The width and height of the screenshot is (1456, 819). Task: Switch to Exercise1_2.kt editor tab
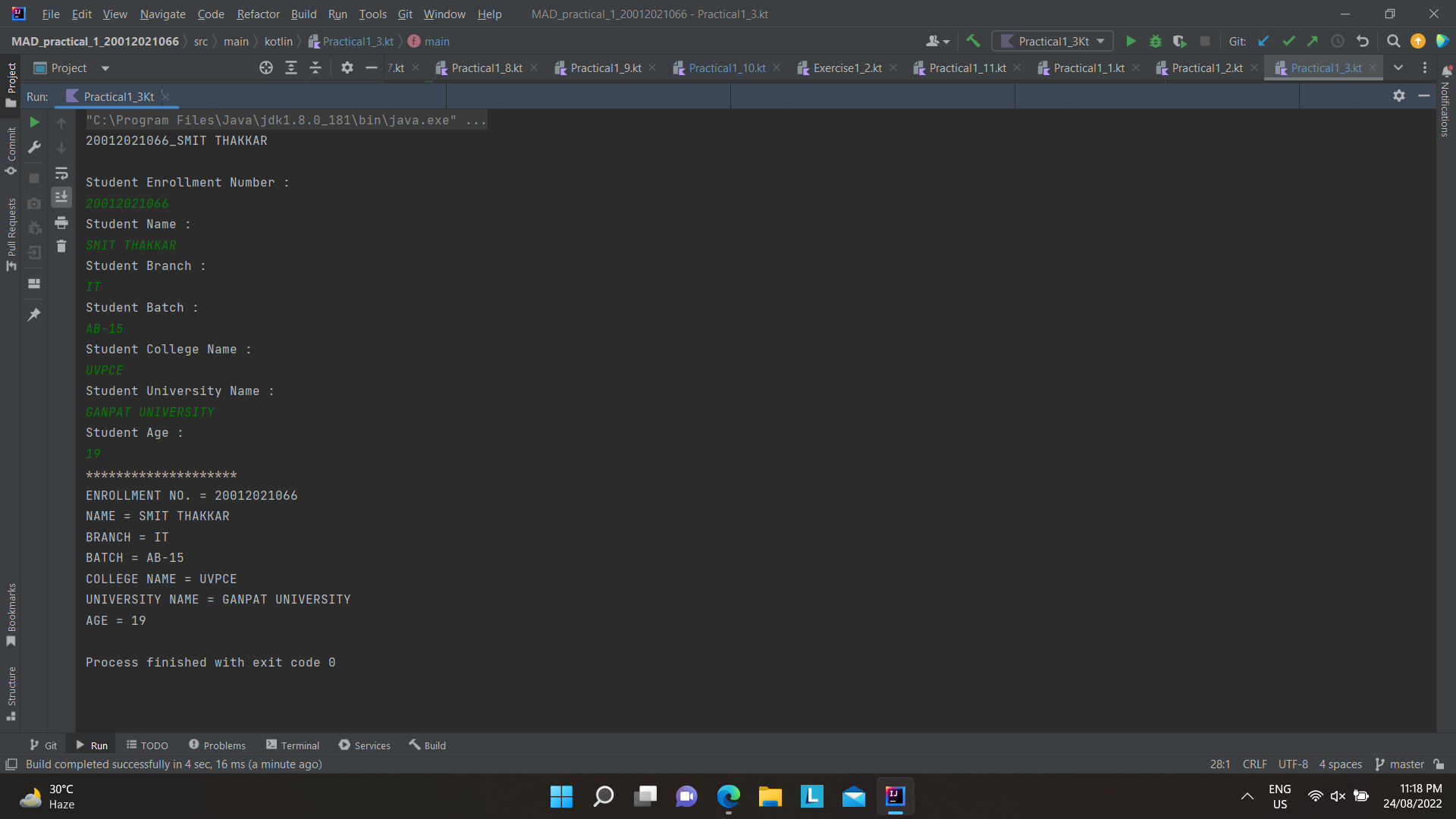(847, 68)
